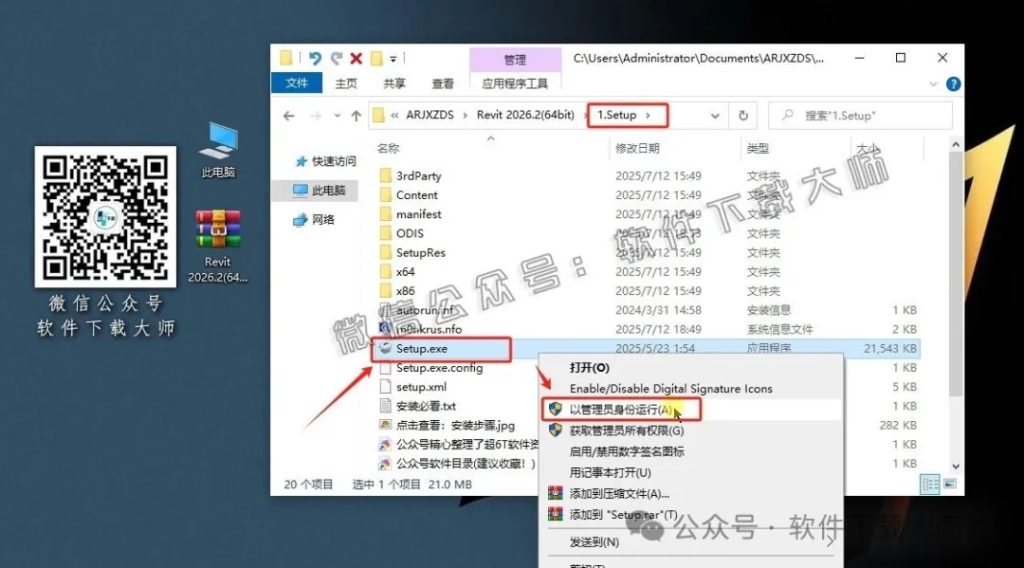This screenshot has height=568, width=1024.
Task: Click the blue help question mark icon
Action: point(953,84)
